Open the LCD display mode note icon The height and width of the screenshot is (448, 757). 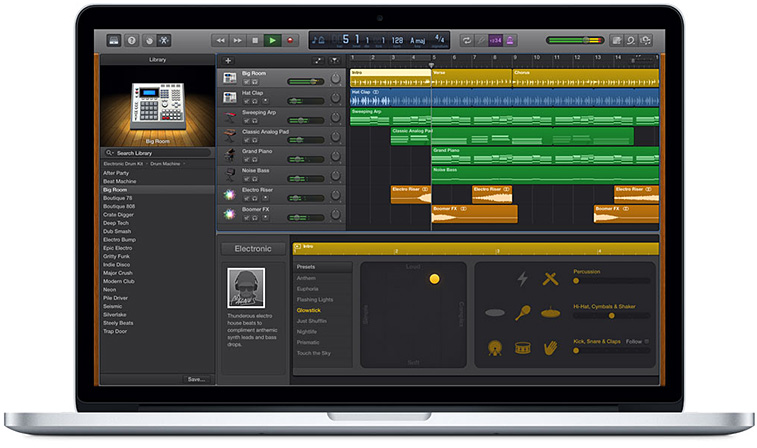click(x=318, y=40)
